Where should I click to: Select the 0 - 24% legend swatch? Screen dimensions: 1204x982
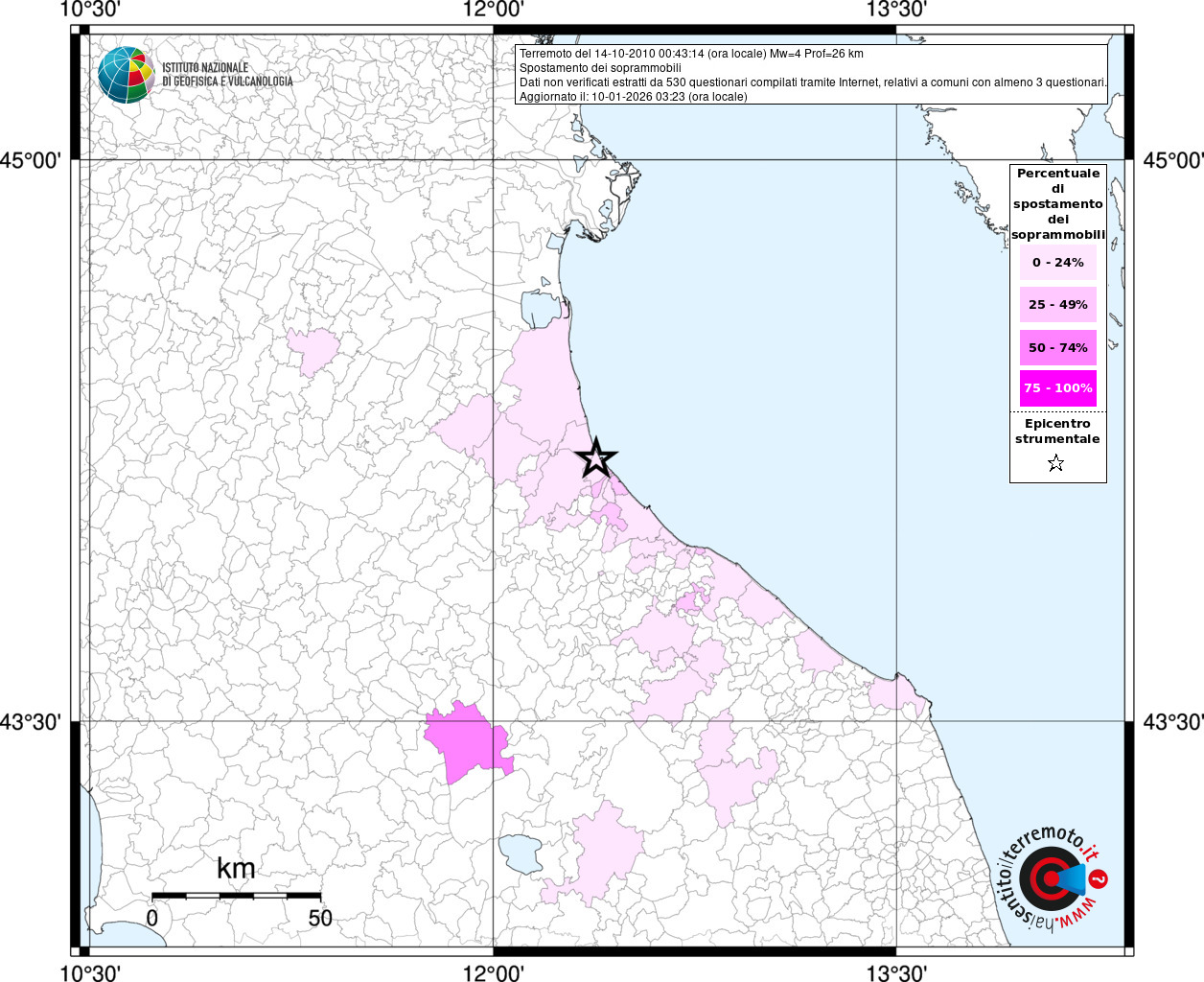click(1057, 263)
